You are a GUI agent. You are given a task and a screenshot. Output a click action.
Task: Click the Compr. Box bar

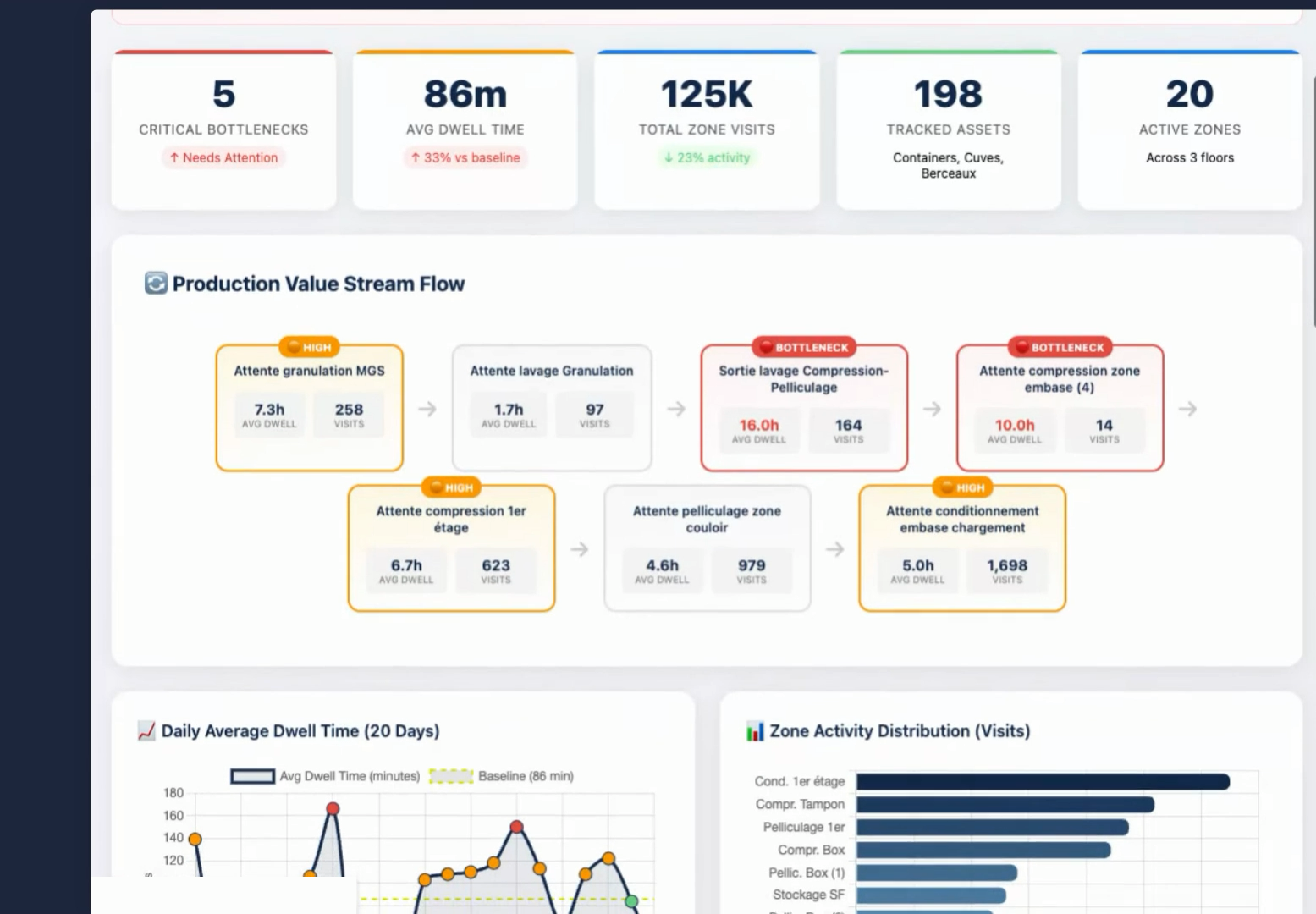(x=983, y=850)
